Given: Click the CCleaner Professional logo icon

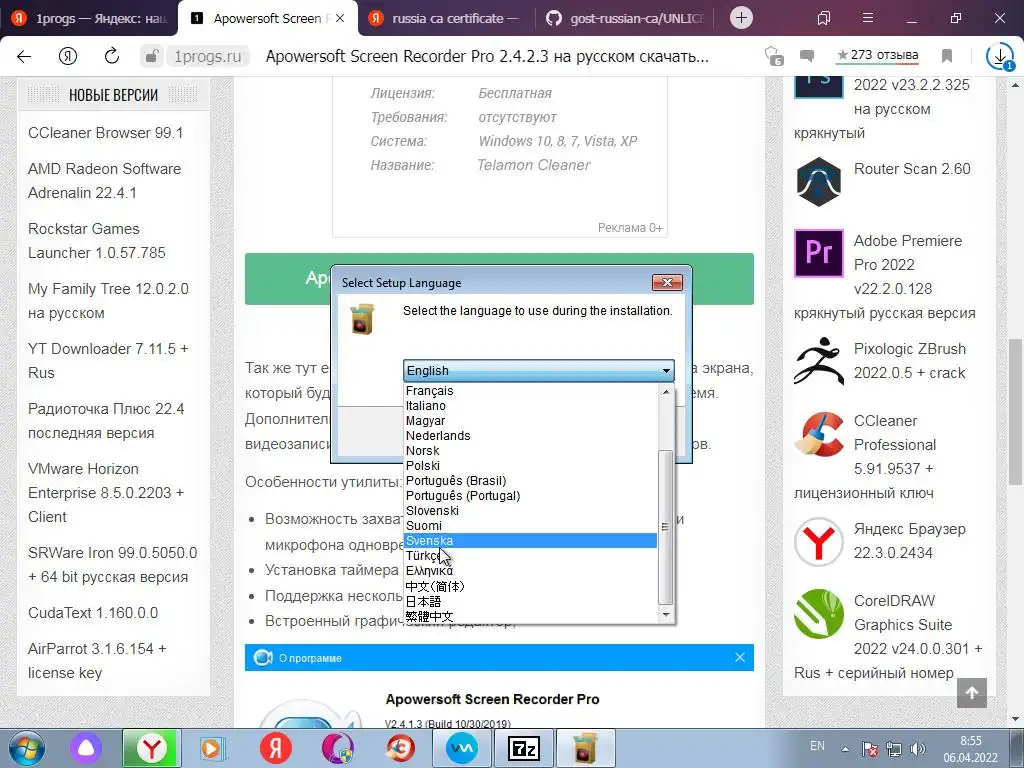Looking at the screenshot, I should (818, 434).
